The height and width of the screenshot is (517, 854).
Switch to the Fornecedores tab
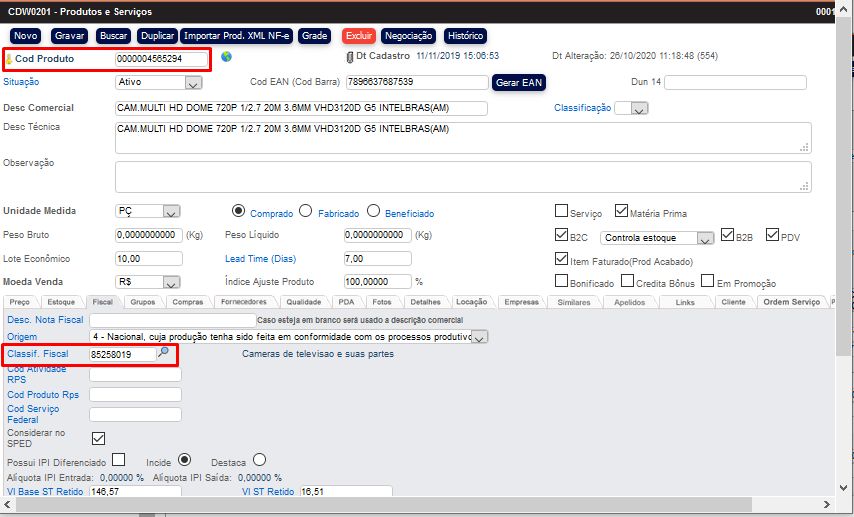(x=243, y=301)
